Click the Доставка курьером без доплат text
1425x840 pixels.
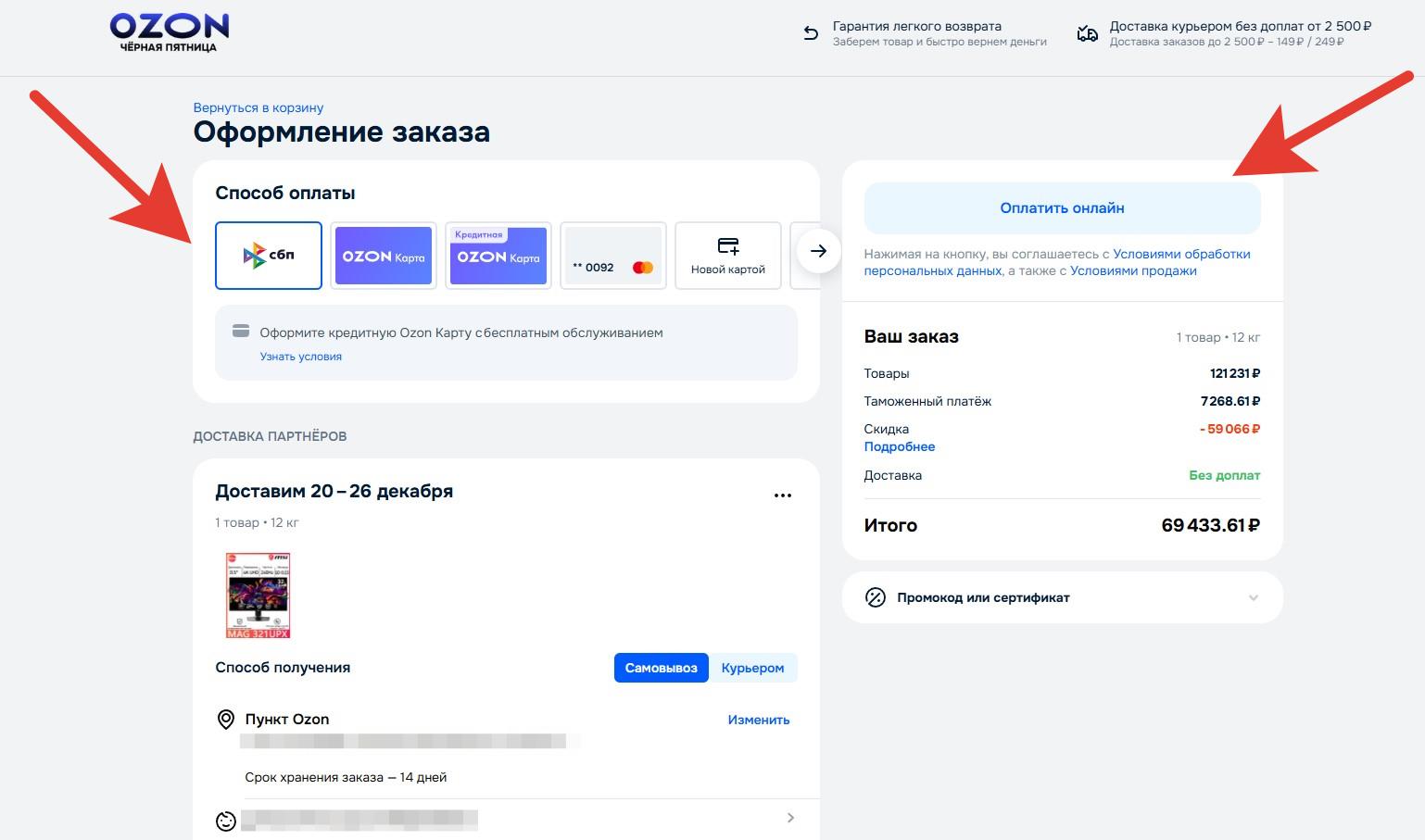click(x=1241, y=26)
